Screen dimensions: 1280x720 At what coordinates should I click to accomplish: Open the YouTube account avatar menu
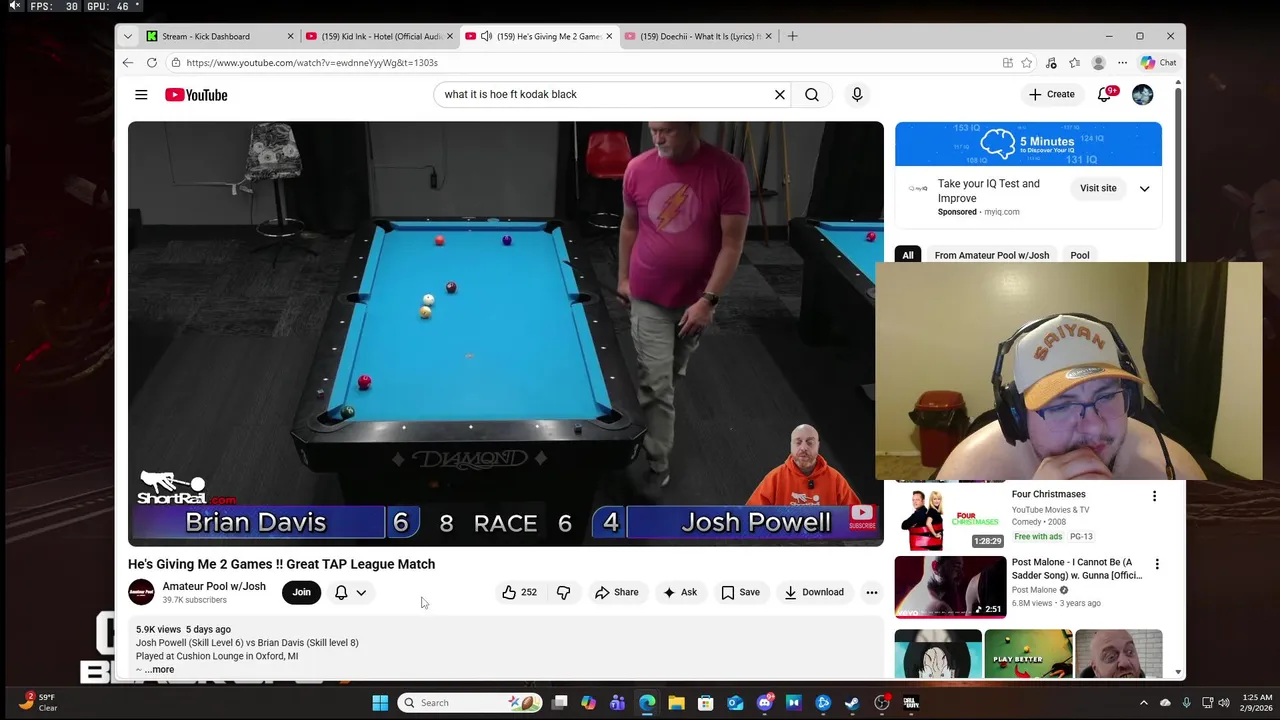[x=1143, y=95]
